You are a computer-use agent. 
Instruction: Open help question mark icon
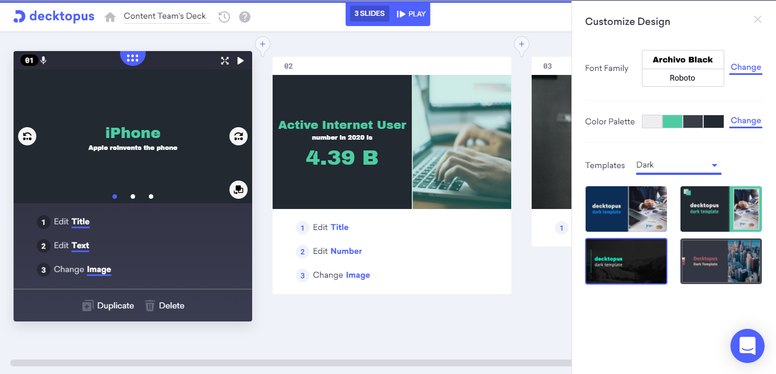pos(244,17)
